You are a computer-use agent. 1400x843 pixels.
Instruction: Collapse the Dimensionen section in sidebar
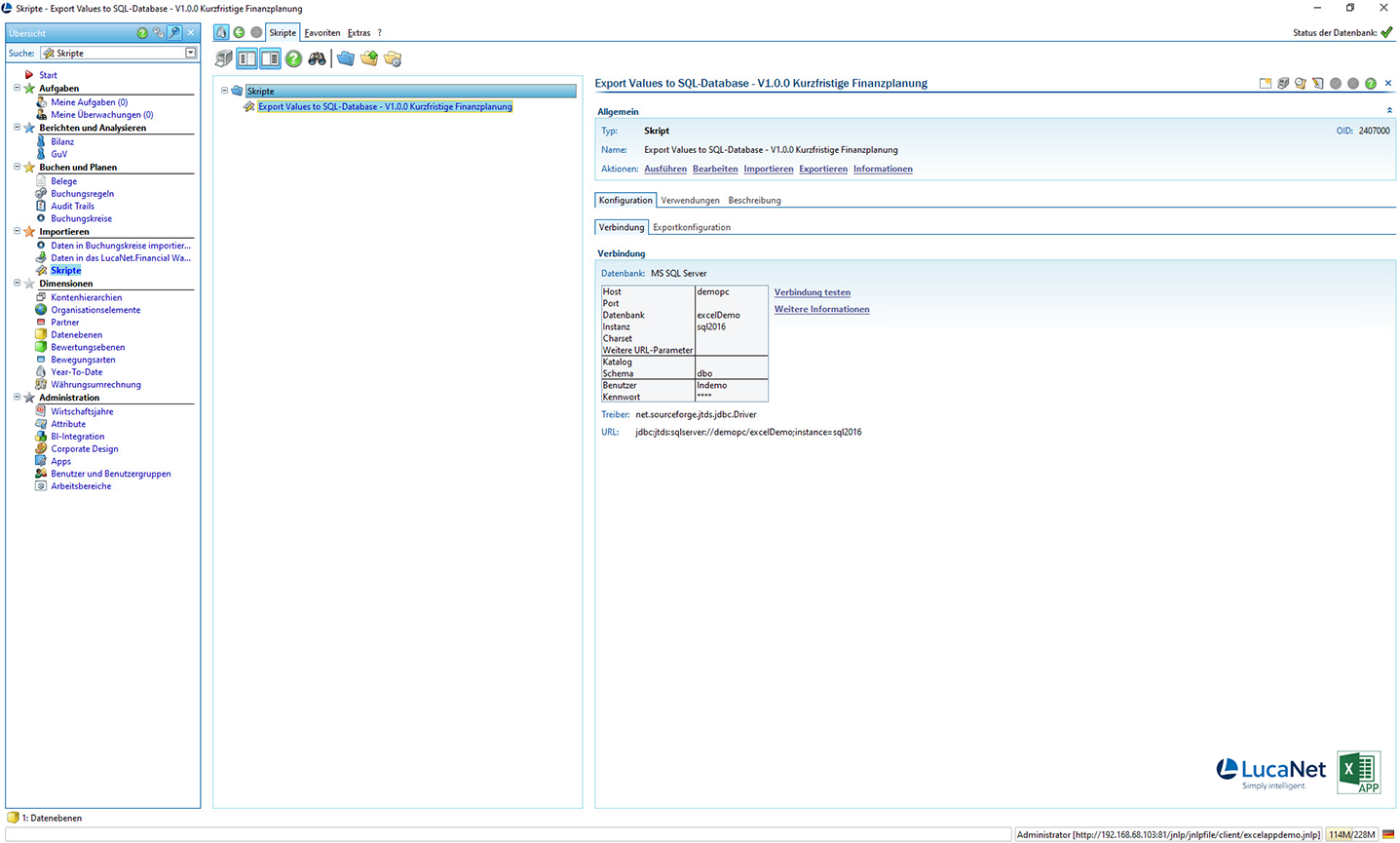point(17,284)
